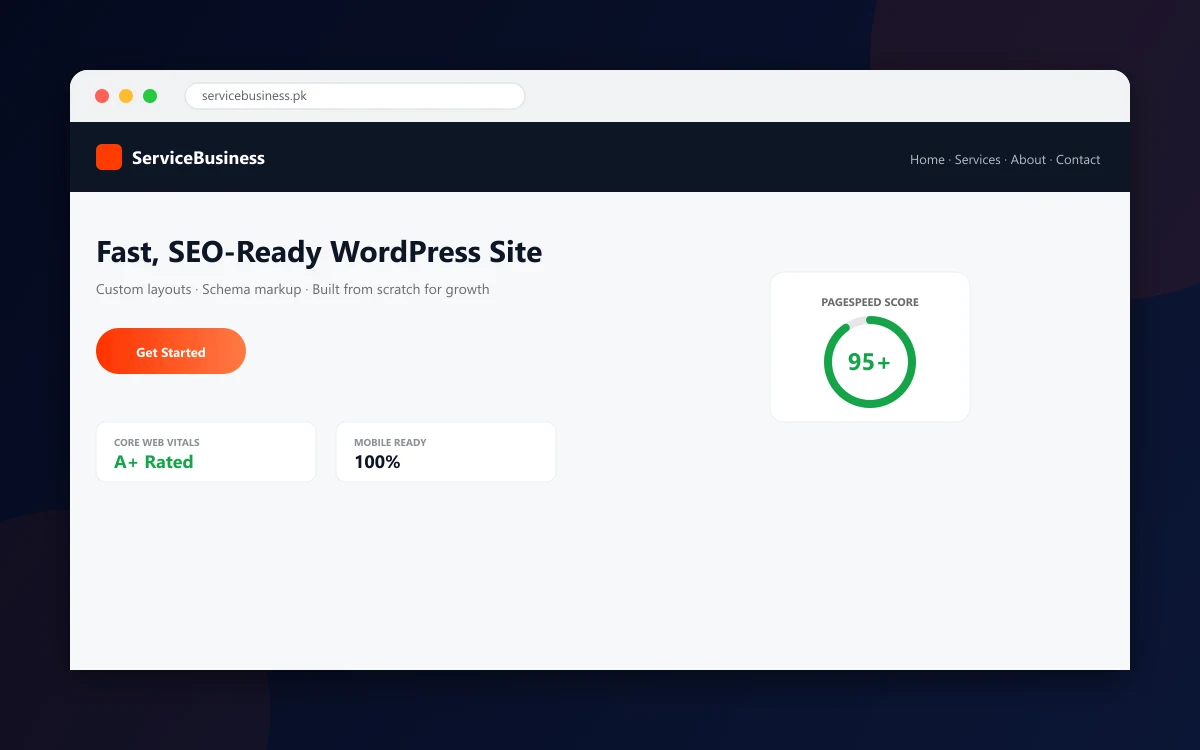This screenshot has width=1200, height=750.
Task: Click the ServiceBusiness brand name
Action: pyautogui.click(x=198, y=158)
